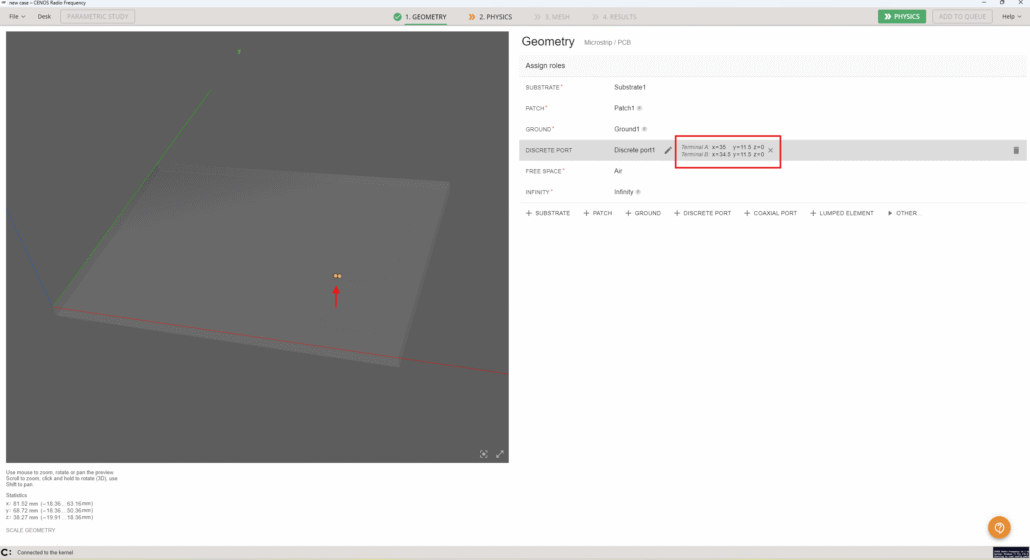Click the eye icon next to Patch1
This screenshot has width=1030, height=560.
click(x=640, y=108)
